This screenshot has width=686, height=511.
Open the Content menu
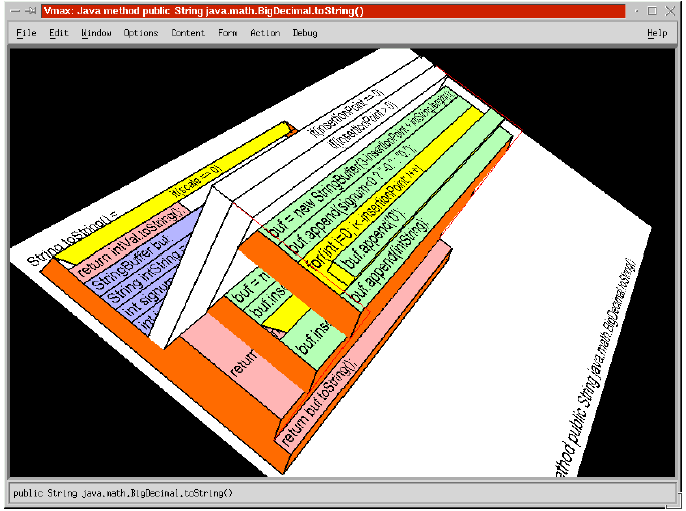point(188,33)
